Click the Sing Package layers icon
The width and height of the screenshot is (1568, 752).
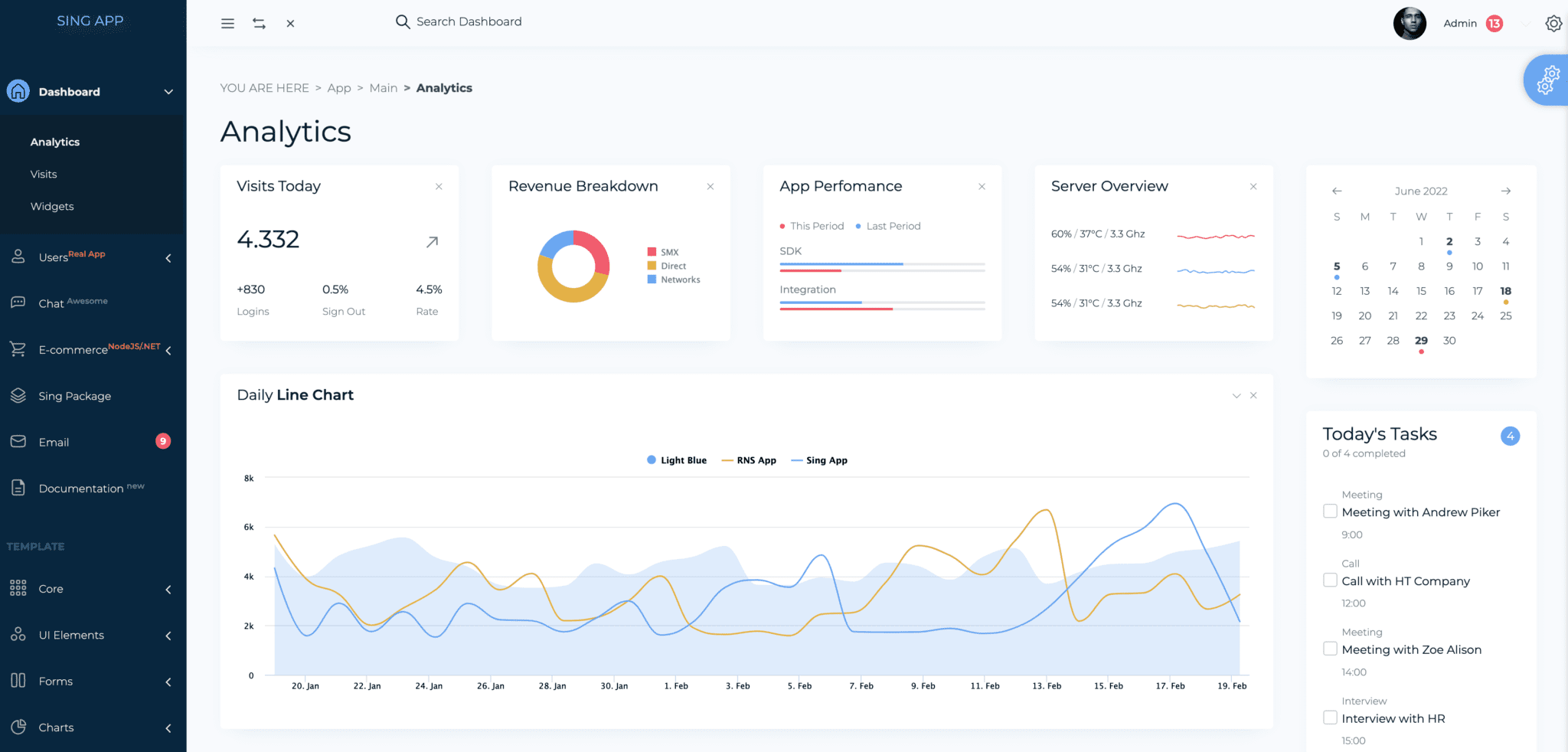click(x=18, y=395)
